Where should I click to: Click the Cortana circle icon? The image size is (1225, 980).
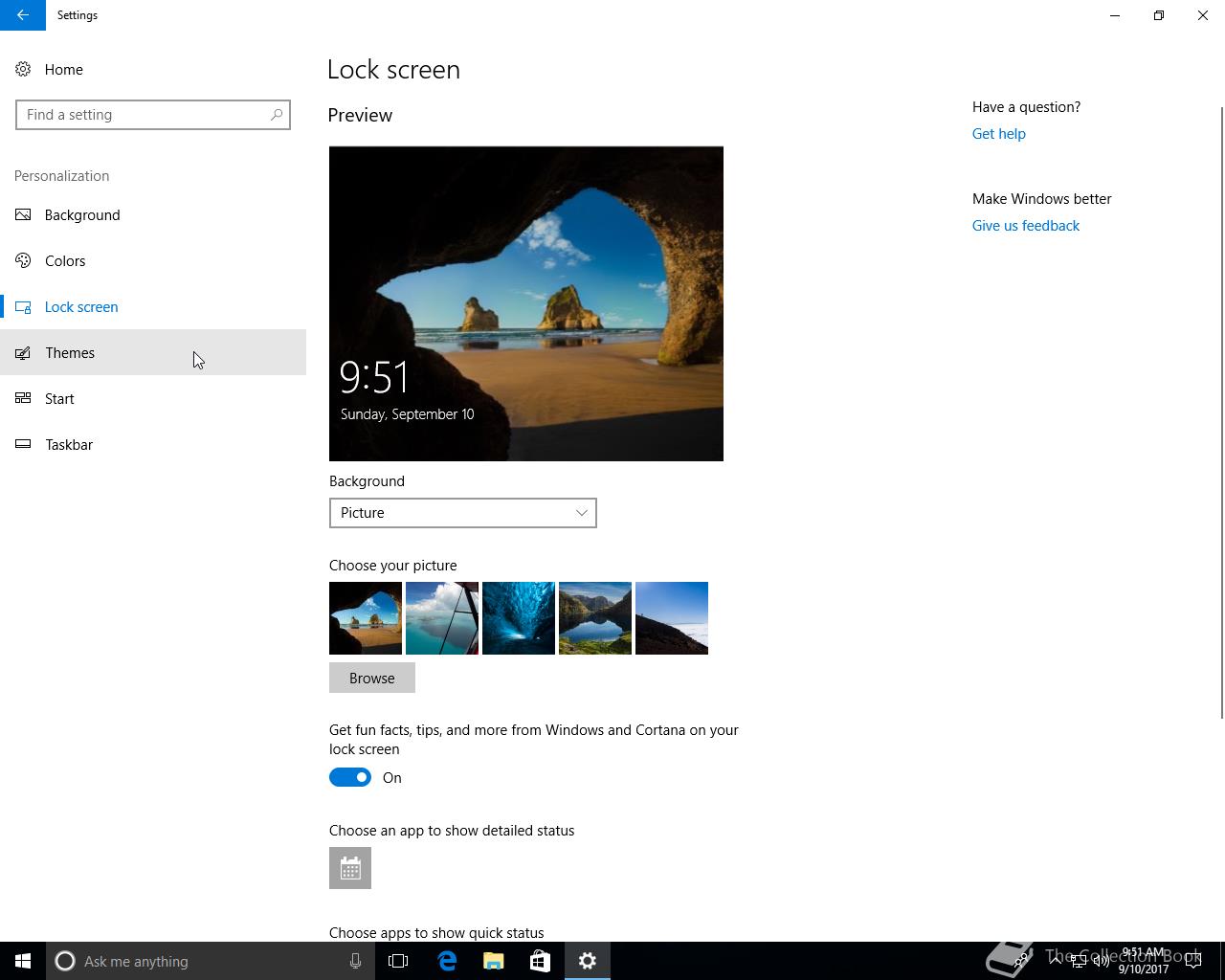click(x=65, y=961)
